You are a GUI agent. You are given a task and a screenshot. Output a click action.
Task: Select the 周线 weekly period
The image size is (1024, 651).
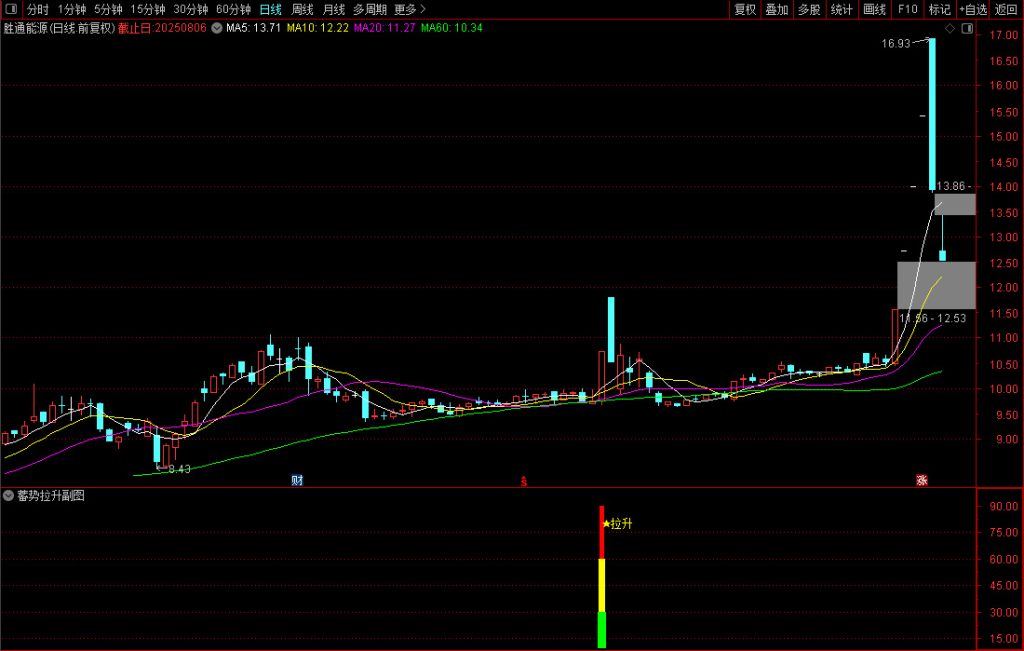point(302,9)
